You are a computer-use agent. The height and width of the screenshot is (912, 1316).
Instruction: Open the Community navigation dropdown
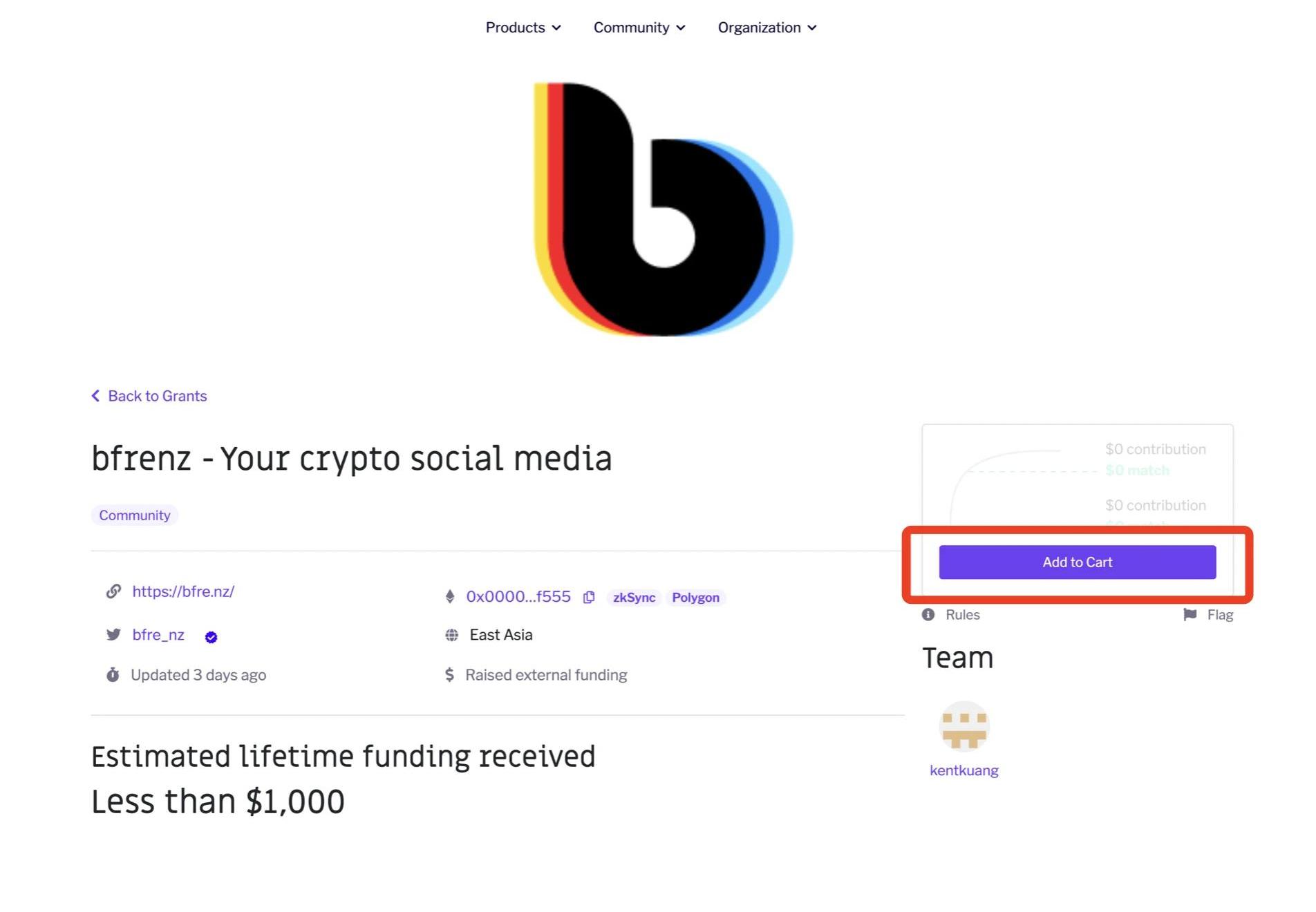(639, 28)
